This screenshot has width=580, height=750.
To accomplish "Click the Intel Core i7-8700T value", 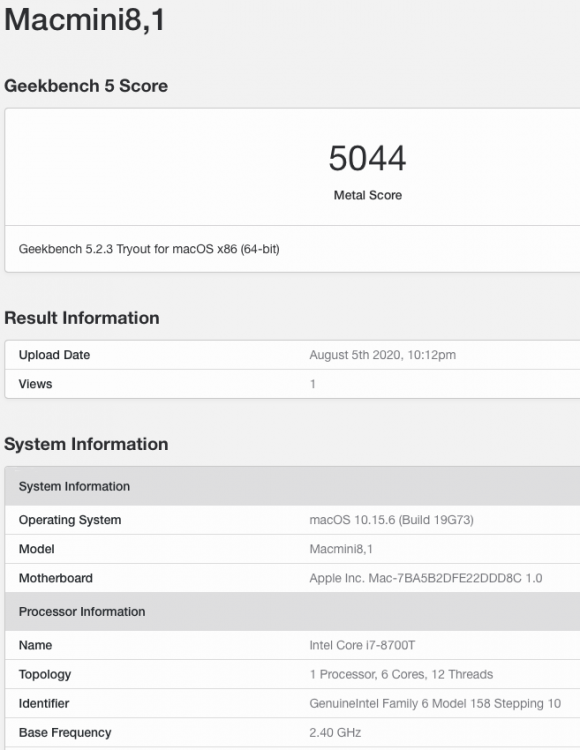I will pos(362,645).
